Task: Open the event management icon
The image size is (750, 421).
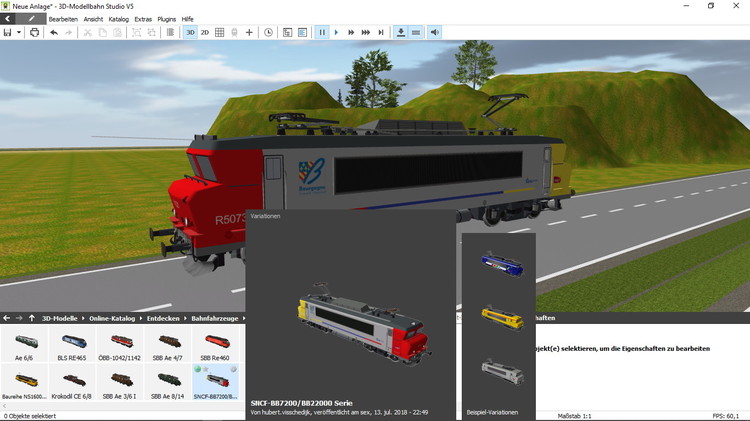Action: pyautogui.click(x=287, y=33)
